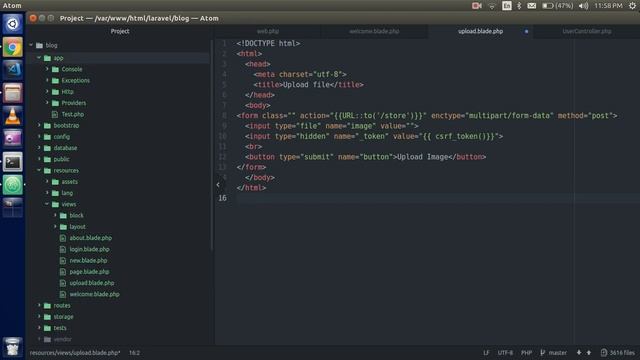This screenshot has height=360, width=640.
Task: Click resources/views/upload.blade.php path in status bar
Action: coord(75,353)
